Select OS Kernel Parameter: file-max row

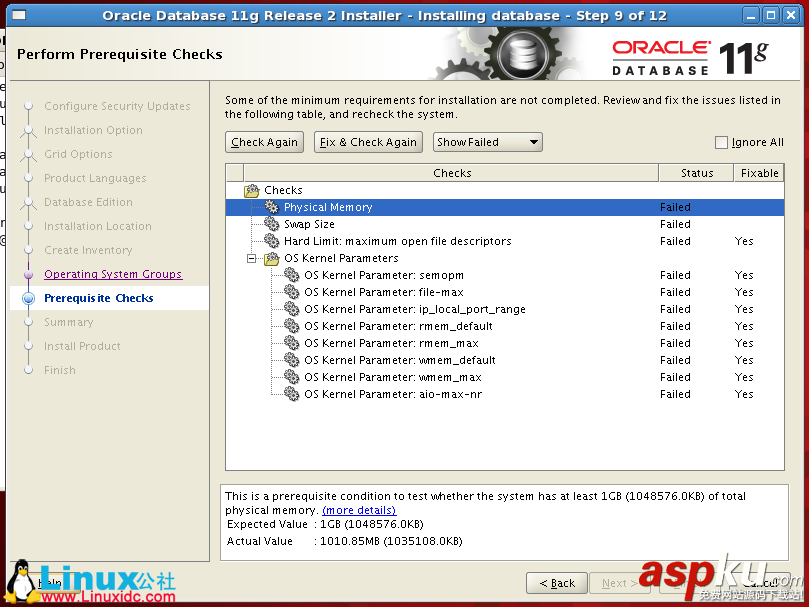point(505,292)
